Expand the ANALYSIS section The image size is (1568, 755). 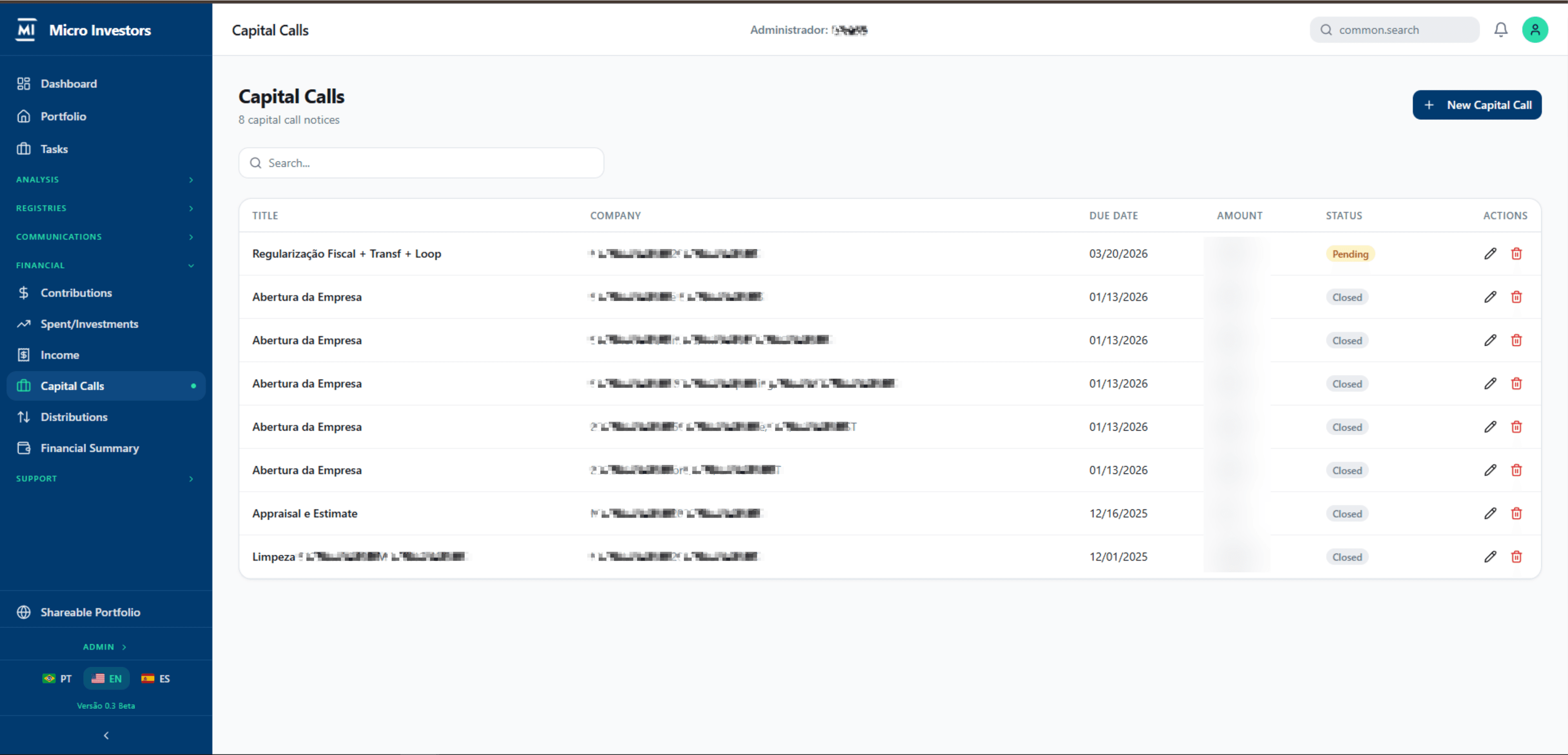[106, 180]
